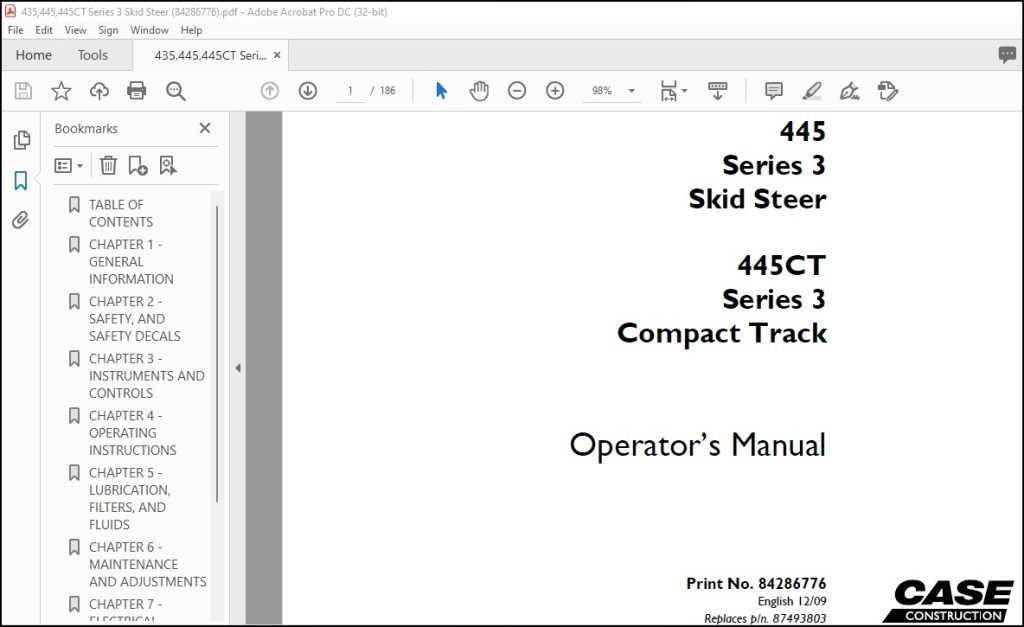
Task: Open the Sign document pen tool
Action: click(x=850, y=91)
